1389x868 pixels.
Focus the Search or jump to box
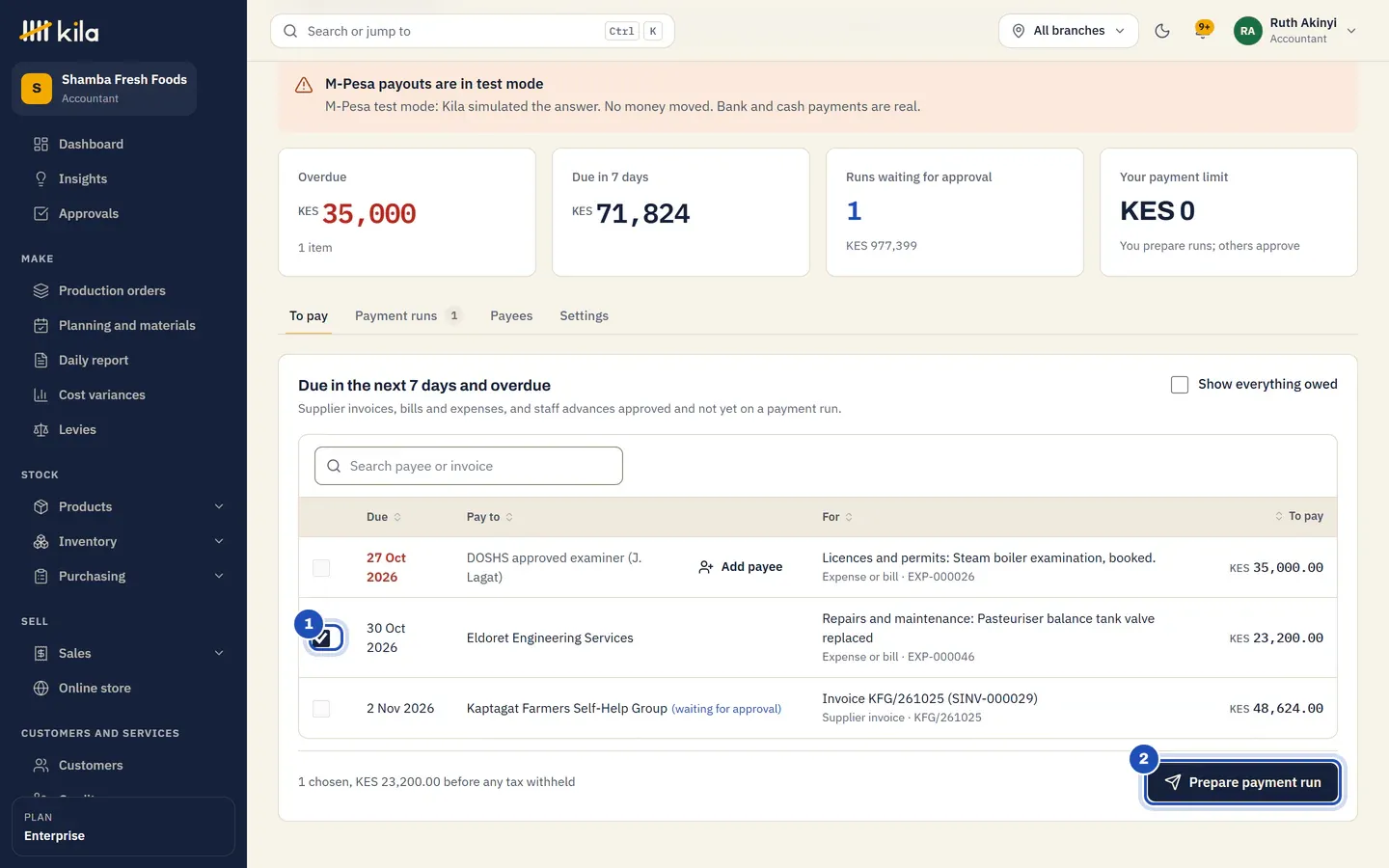[473, 31]
